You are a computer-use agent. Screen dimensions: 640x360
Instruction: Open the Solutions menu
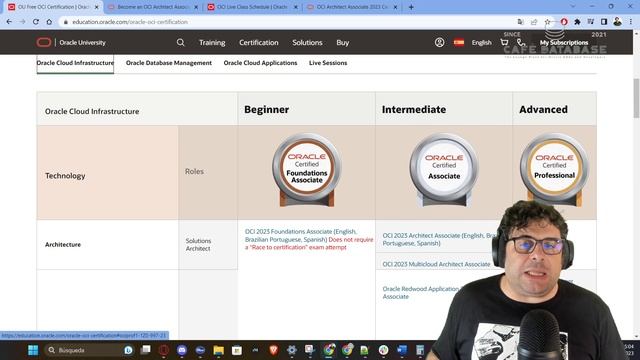tap(307, 42)
